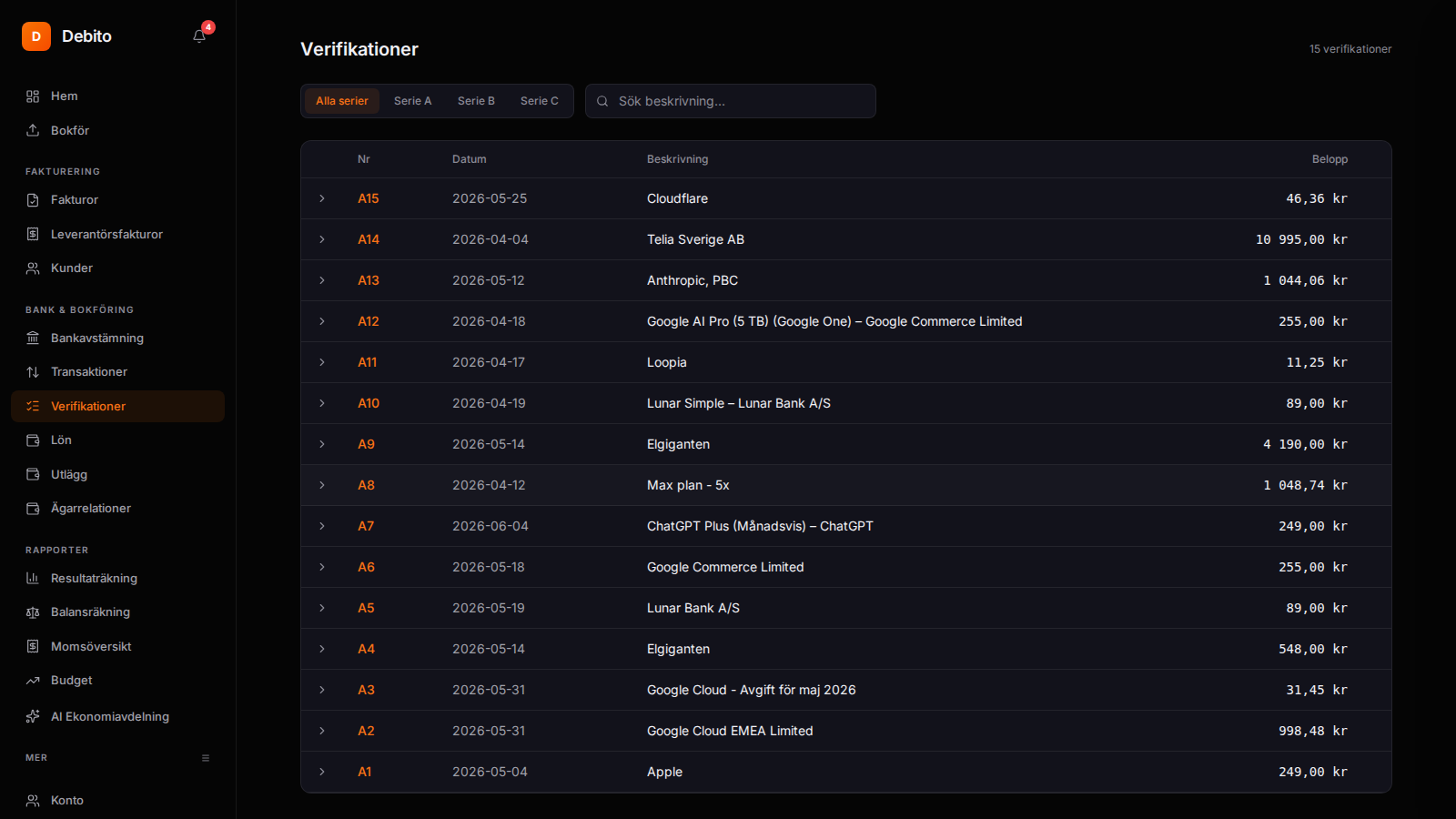
Task: Open Bokför in the sidebar
Action: point(117,131)
